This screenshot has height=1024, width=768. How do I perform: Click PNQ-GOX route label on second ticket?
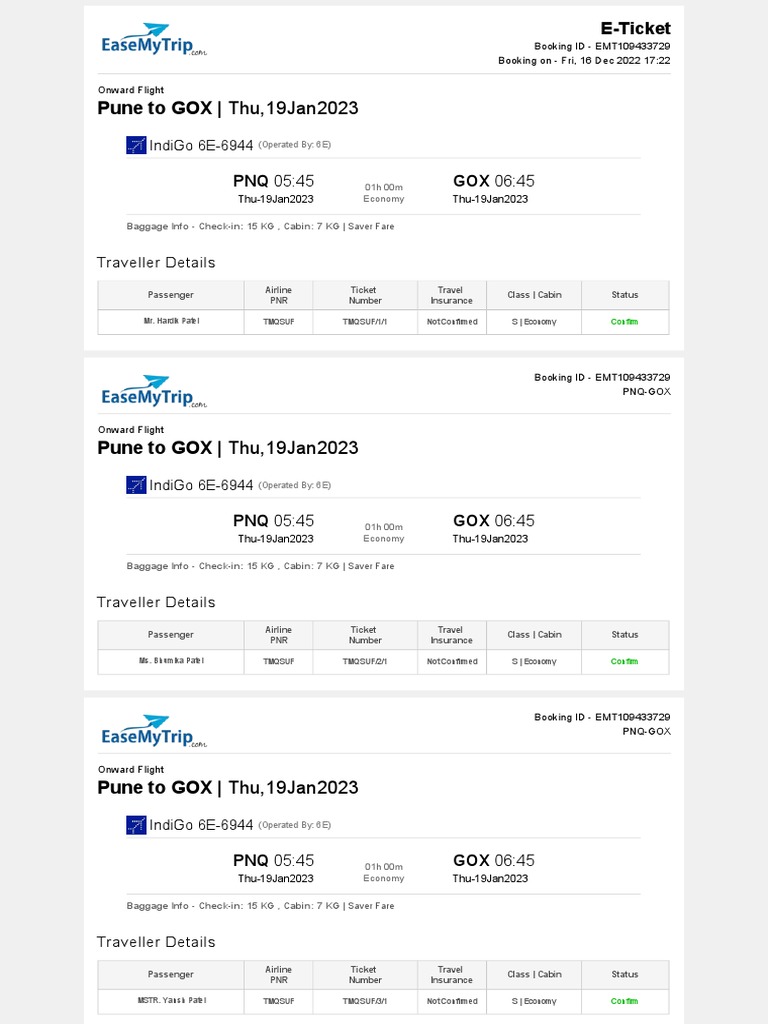point(646,392)
